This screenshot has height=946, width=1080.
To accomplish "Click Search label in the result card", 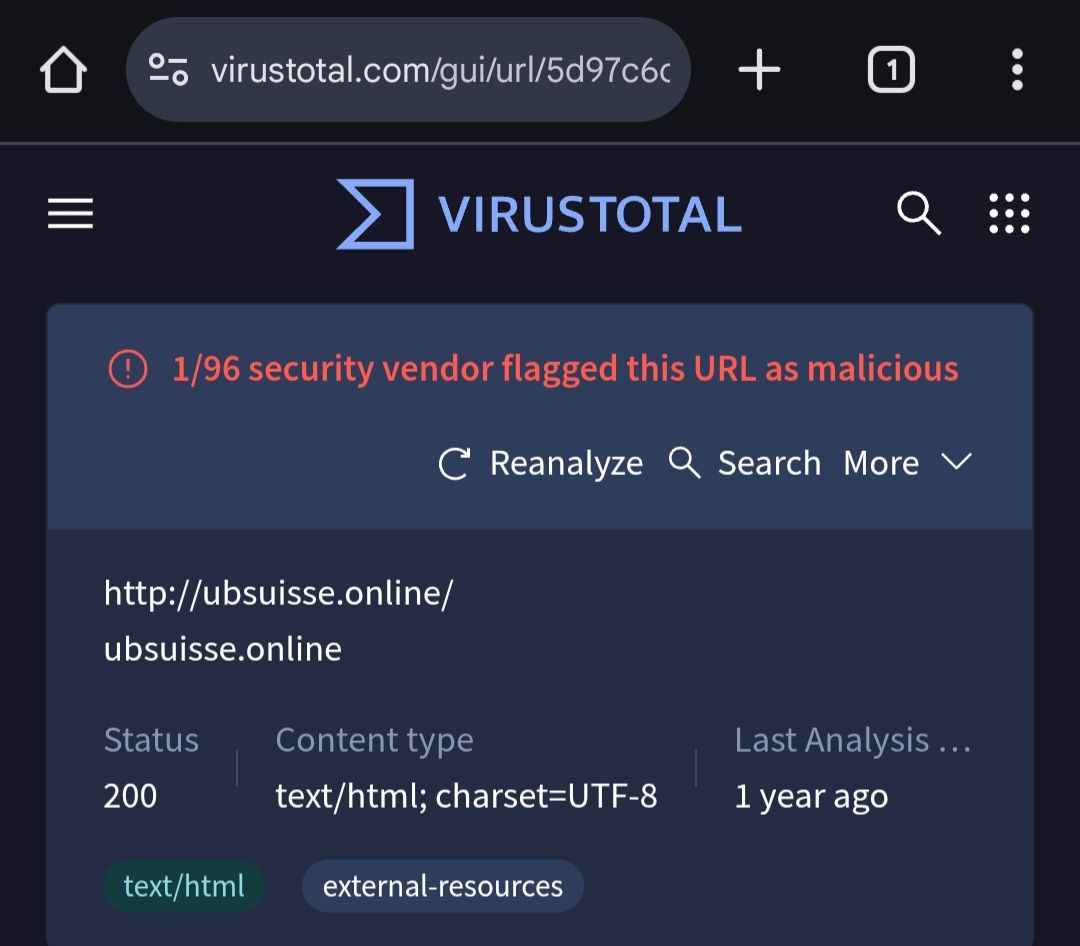I will (x=768, y=464).
